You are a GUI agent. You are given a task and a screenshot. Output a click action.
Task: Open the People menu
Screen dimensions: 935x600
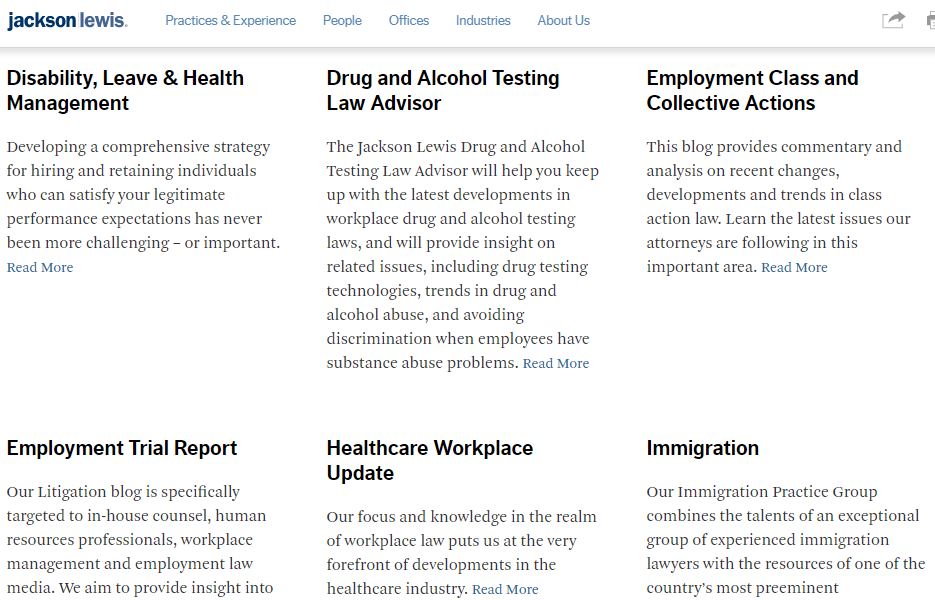click(x=342, y=20)
